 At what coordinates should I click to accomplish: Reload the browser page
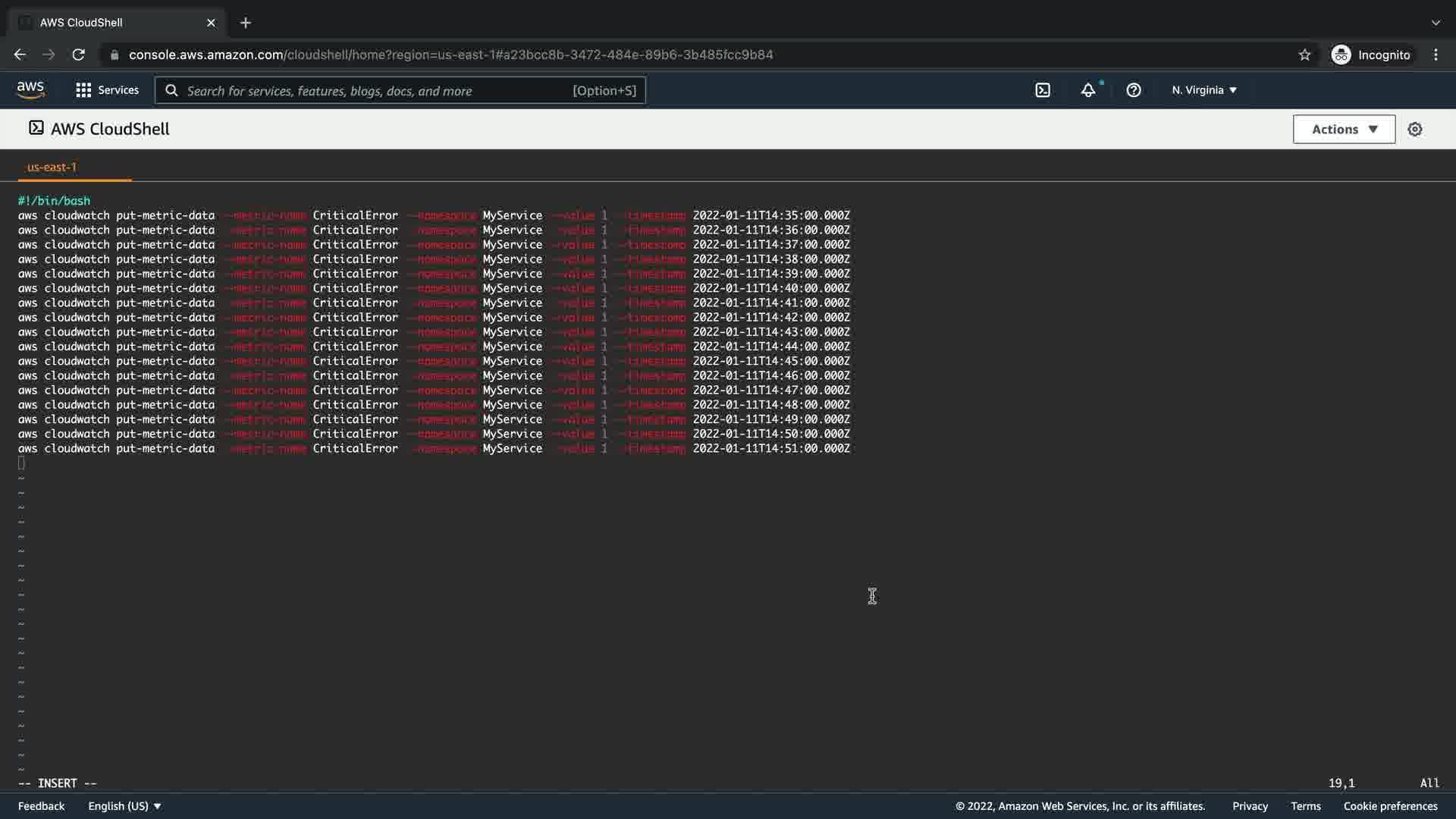[78, 55]
